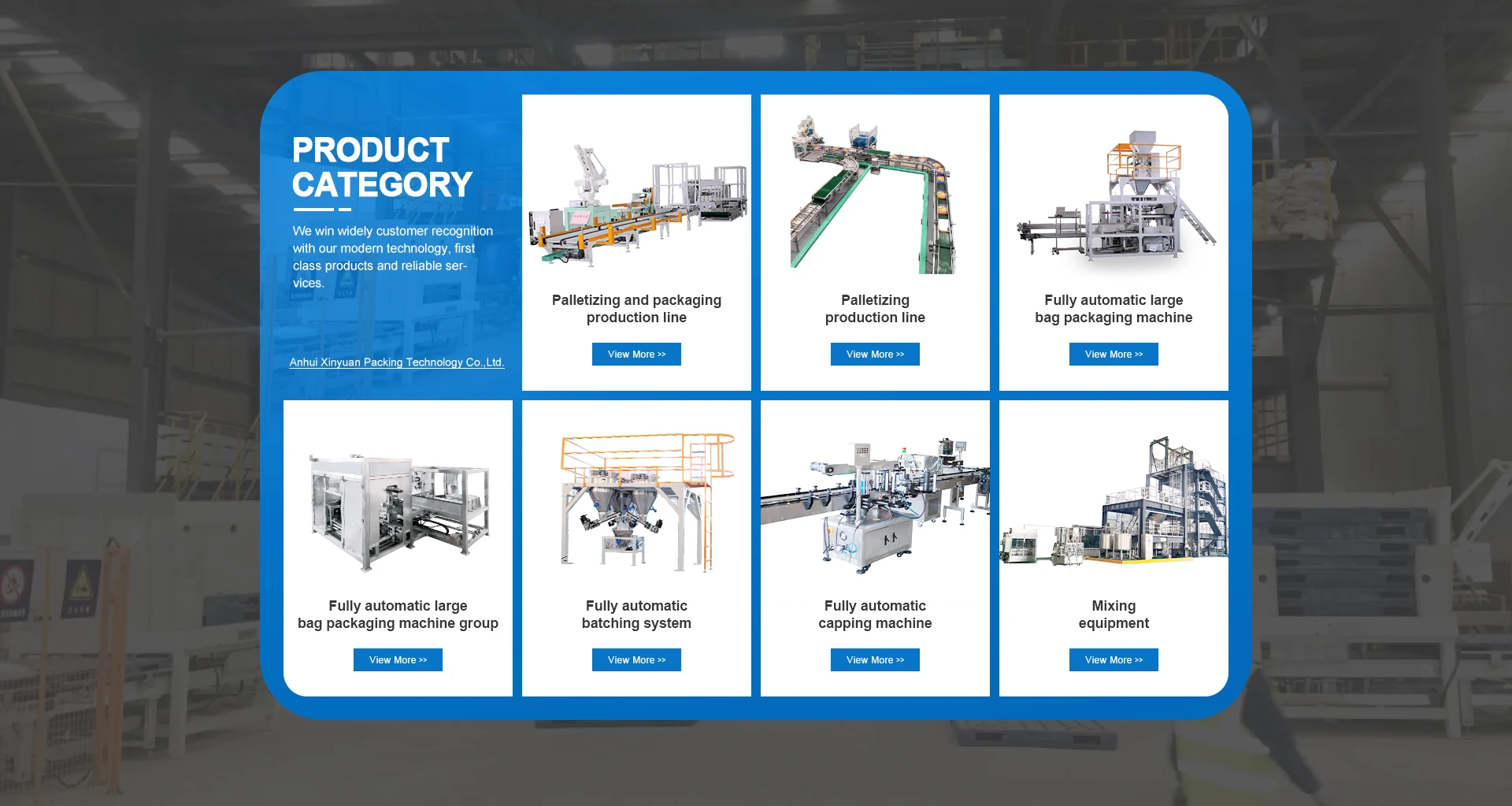Image resolution: width=1512 pixels, height=806 pixels.
Task: View more on large bag packaging machine group
Action: click(398, 659)
